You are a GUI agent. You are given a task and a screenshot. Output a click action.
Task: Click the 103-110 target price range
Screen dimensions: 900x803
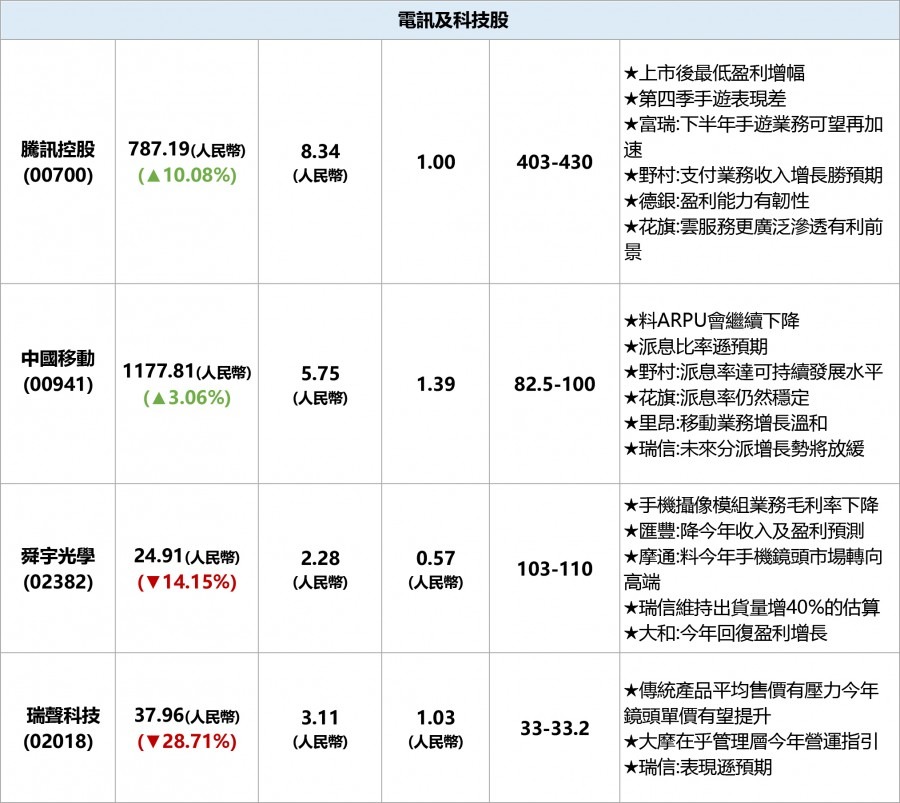(555, 569)
